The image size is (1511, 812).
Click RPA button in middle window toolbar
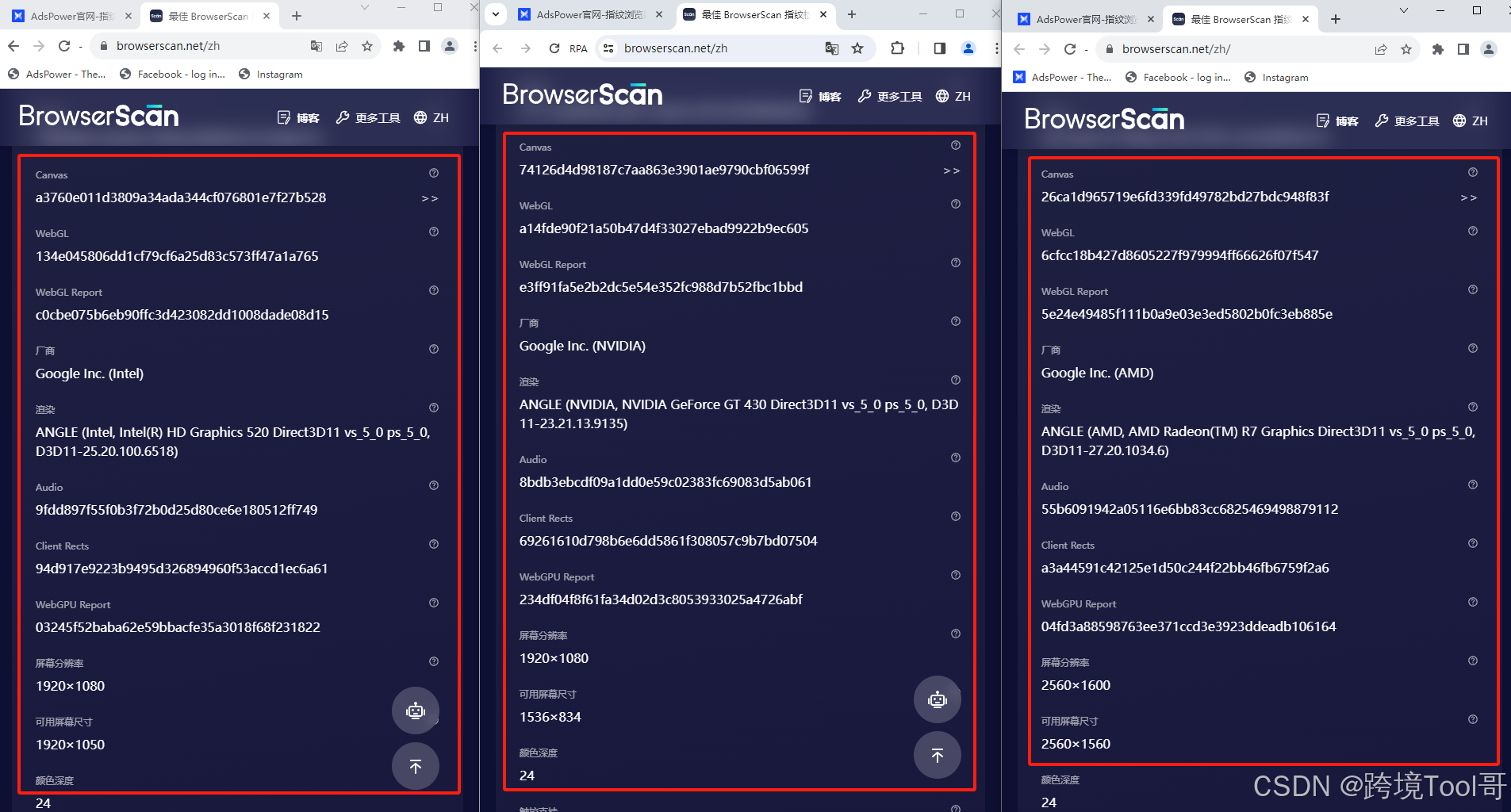[578, 48]
